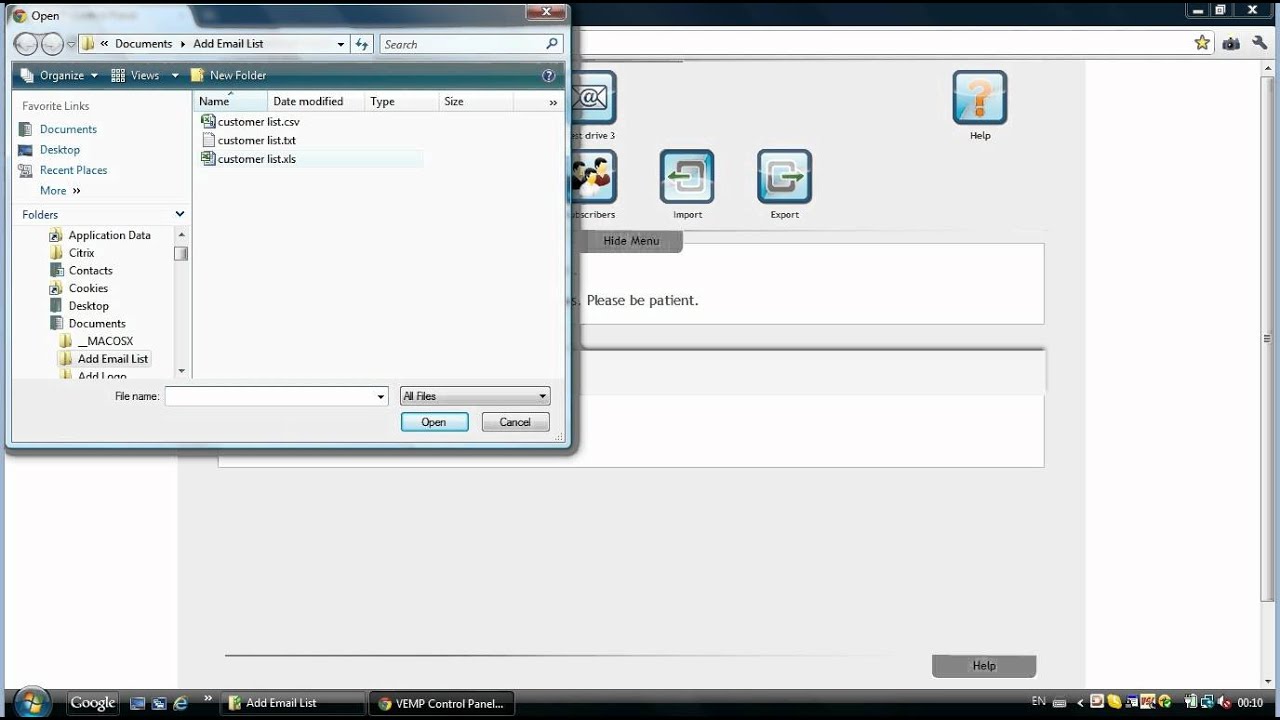Viewport: 1280px width, 720px height.
Task: Click the Help button at page bottom
Action: tap(984, 666)
